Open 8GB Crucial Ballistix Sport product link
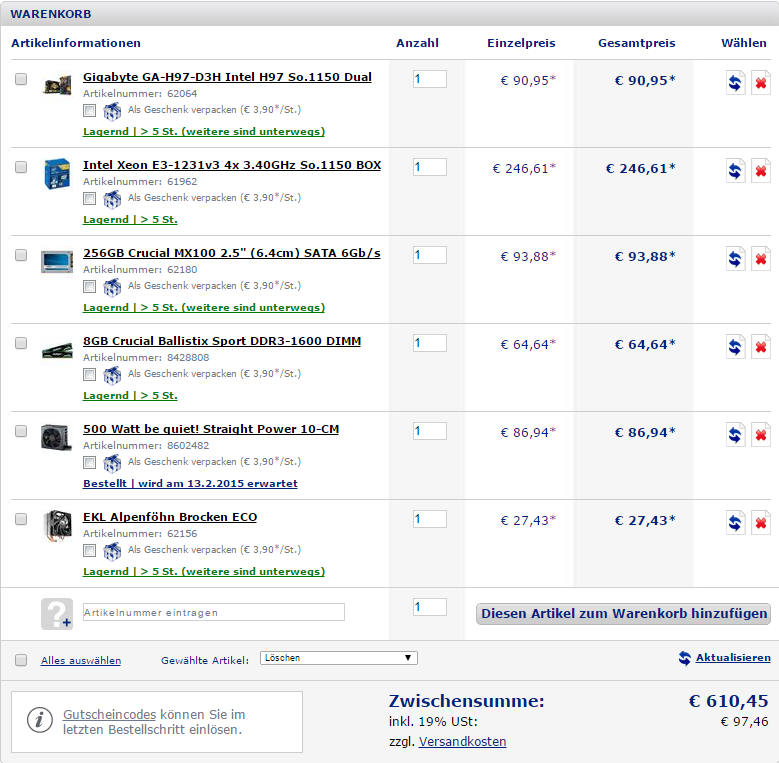This screenshot has height=763, width=779. click(x=222, y=341)
